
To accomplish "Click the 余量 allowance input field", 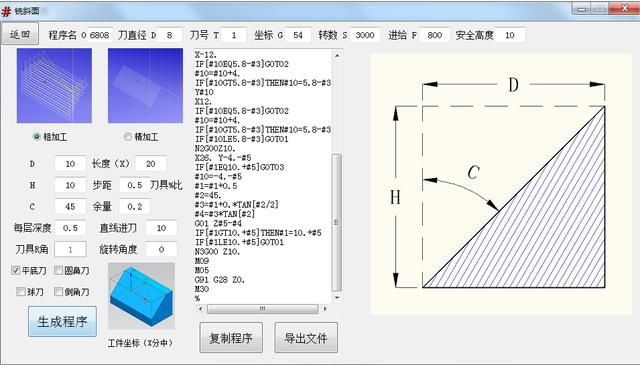I will coord(134,207).
